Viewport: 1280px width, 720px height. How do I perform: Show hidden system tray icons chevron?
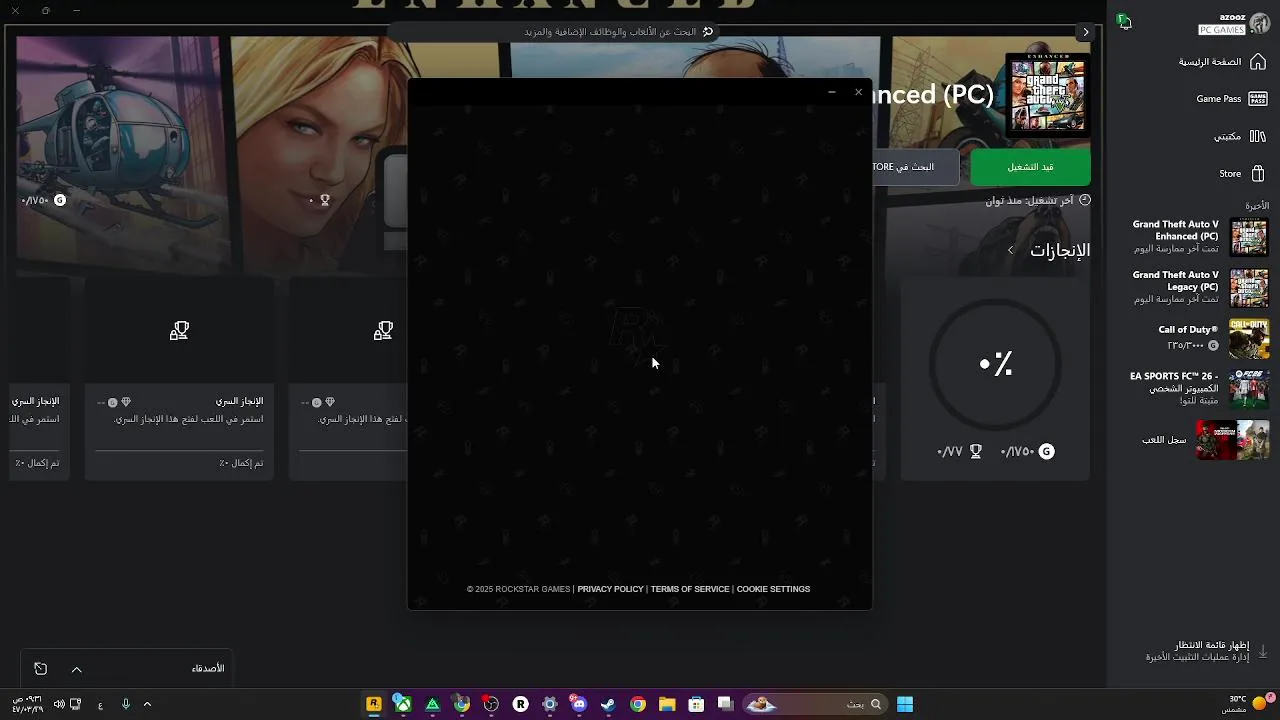[147, 704]
